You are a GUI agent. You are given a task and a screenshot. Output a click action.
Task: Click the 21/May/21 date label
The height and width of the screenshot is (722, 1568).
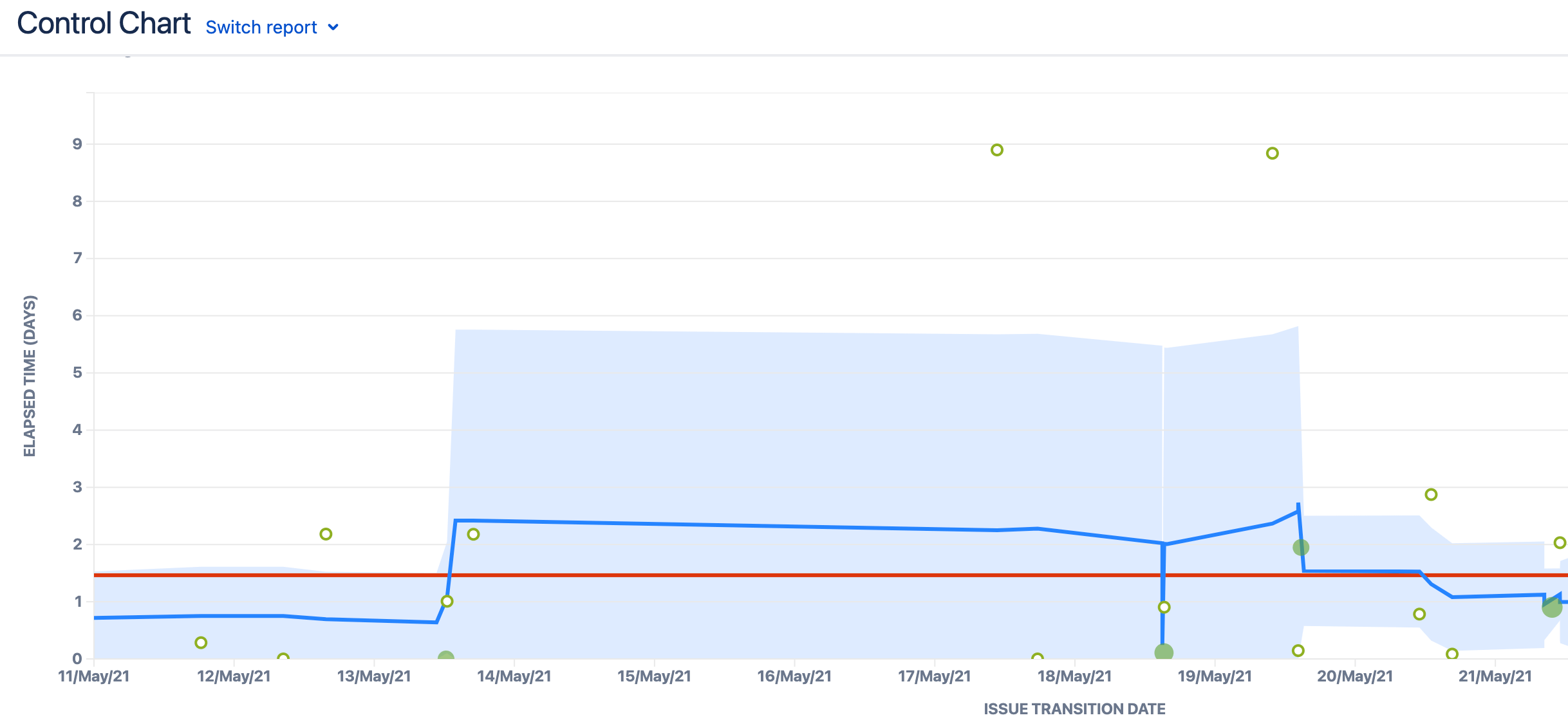click(x=1495, y=676)
